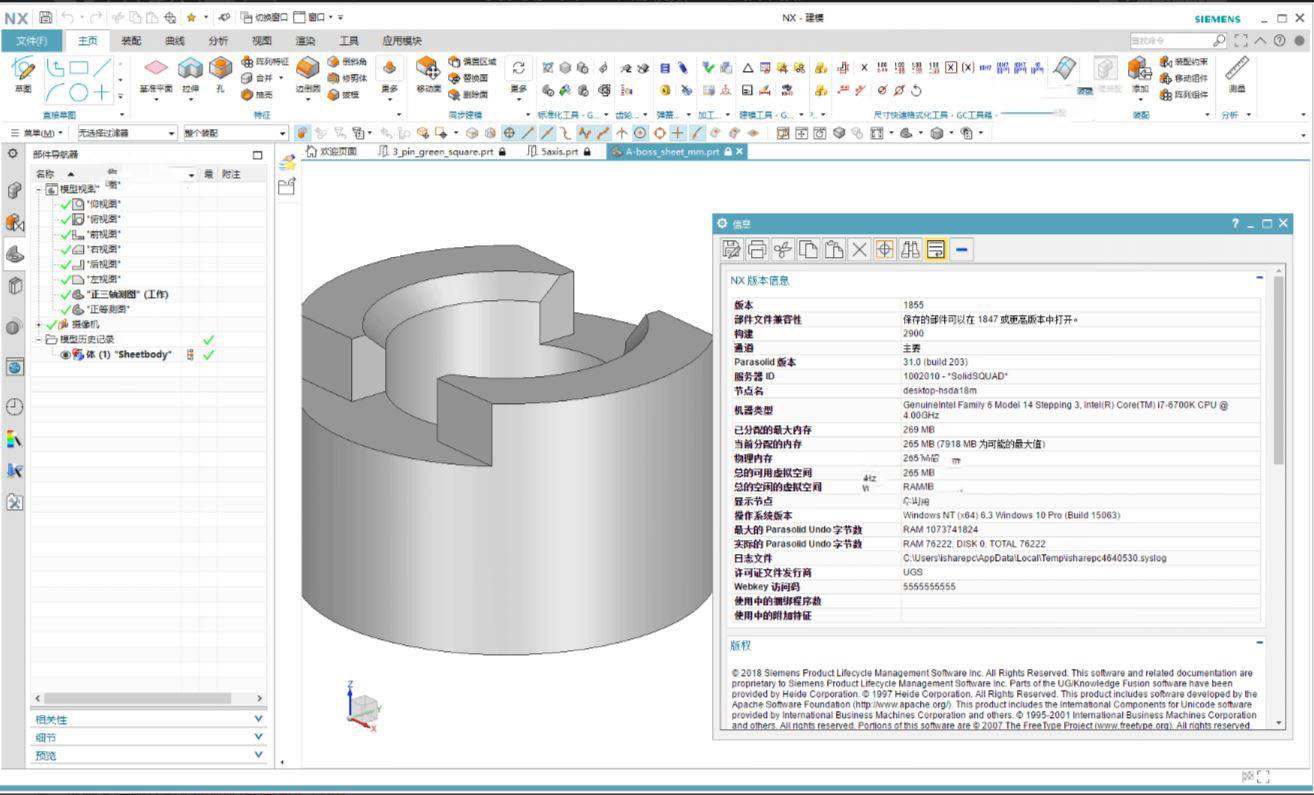Click the 边倒圆 (Edge Blend) icon
The image size is (1314, 795).
308,72
